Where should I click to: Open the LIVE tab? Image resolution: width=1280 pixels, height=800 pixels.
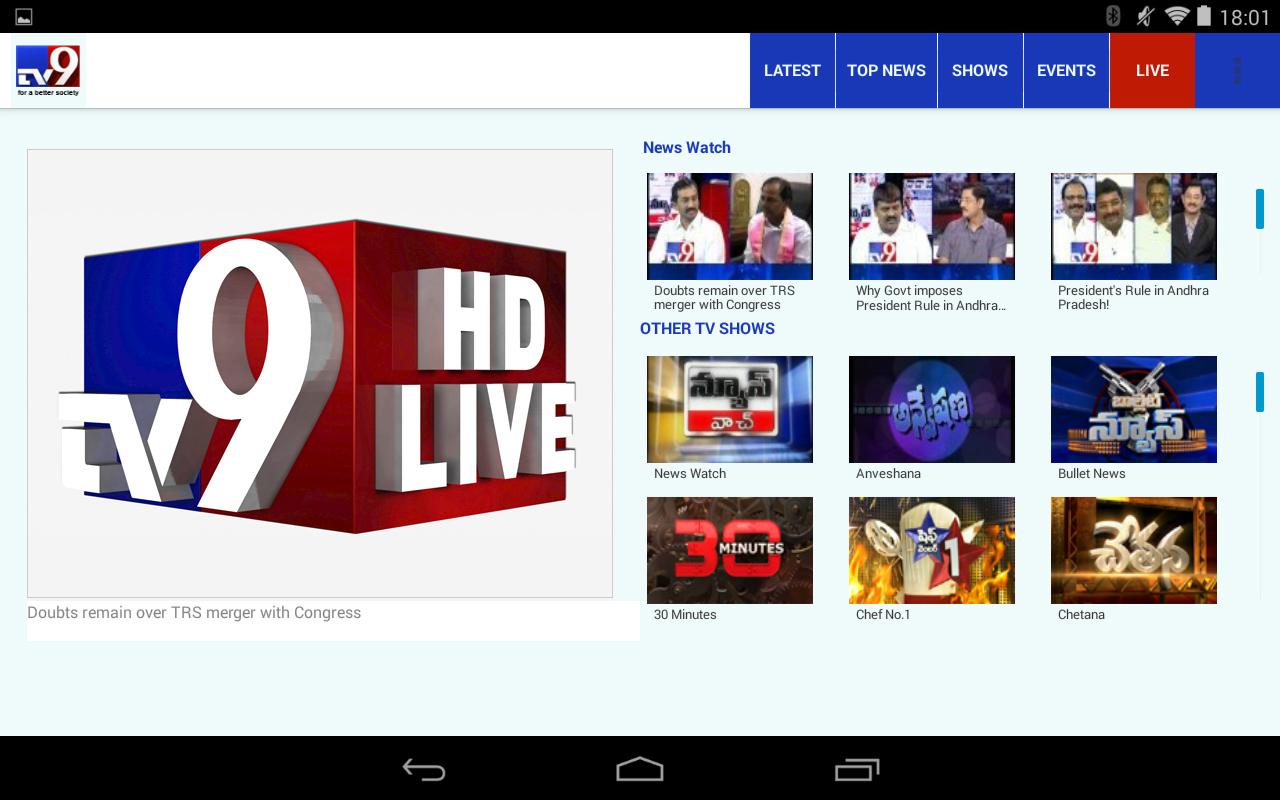click(x=1152, y=70)
